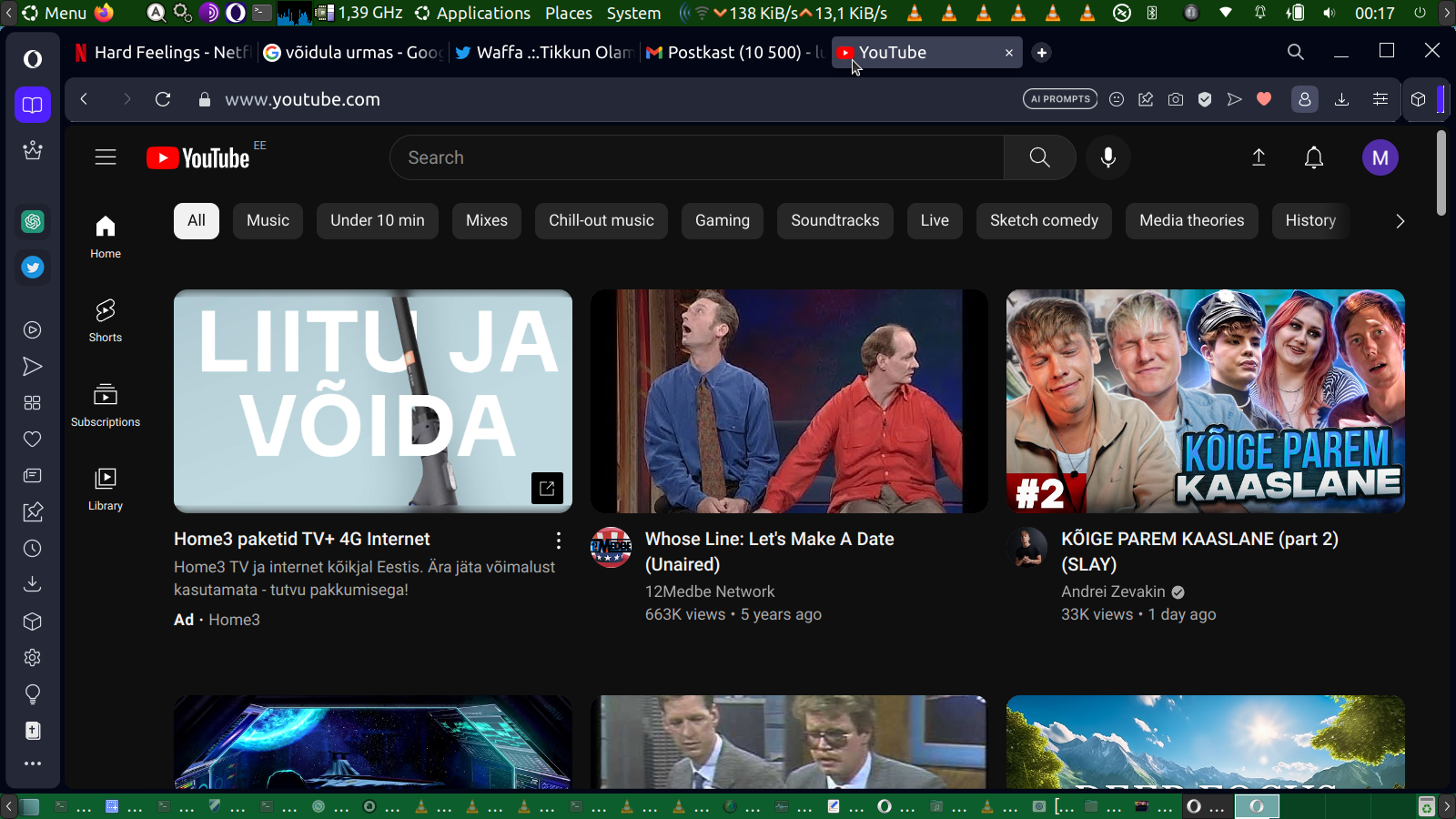Open a new browser tab

tap(1042, 53)
